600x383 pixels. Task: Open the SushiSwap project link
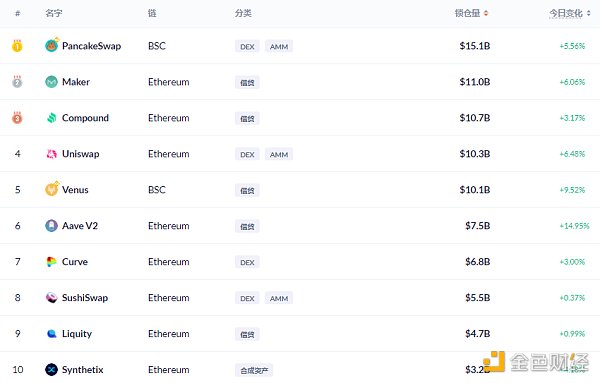point(85,298)
